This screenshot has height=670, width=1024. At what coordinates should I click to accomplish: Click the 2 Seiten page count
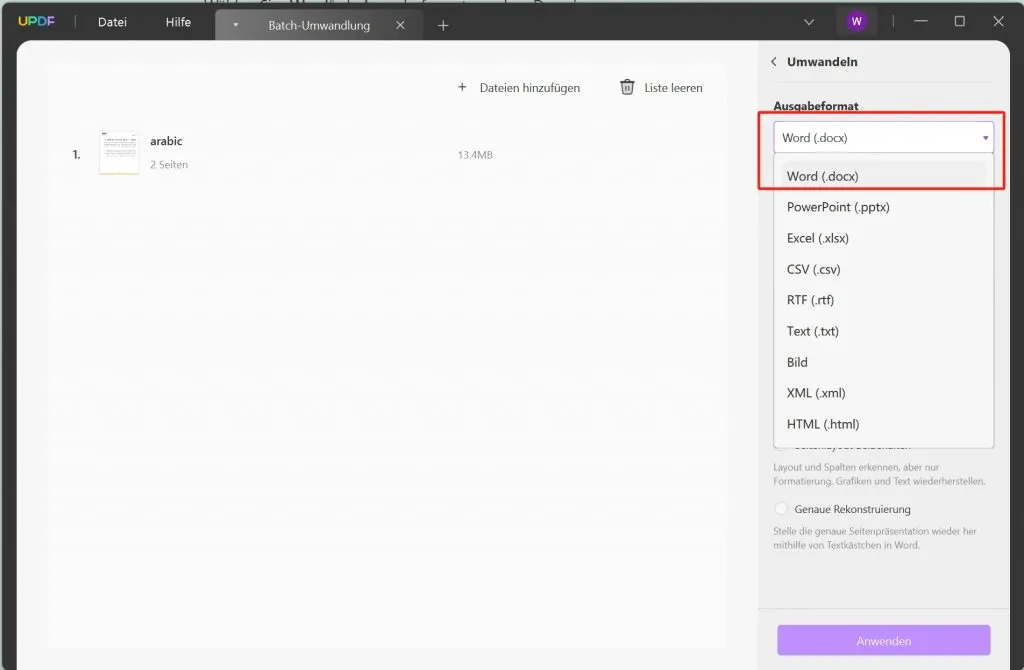tap(168, 165)
